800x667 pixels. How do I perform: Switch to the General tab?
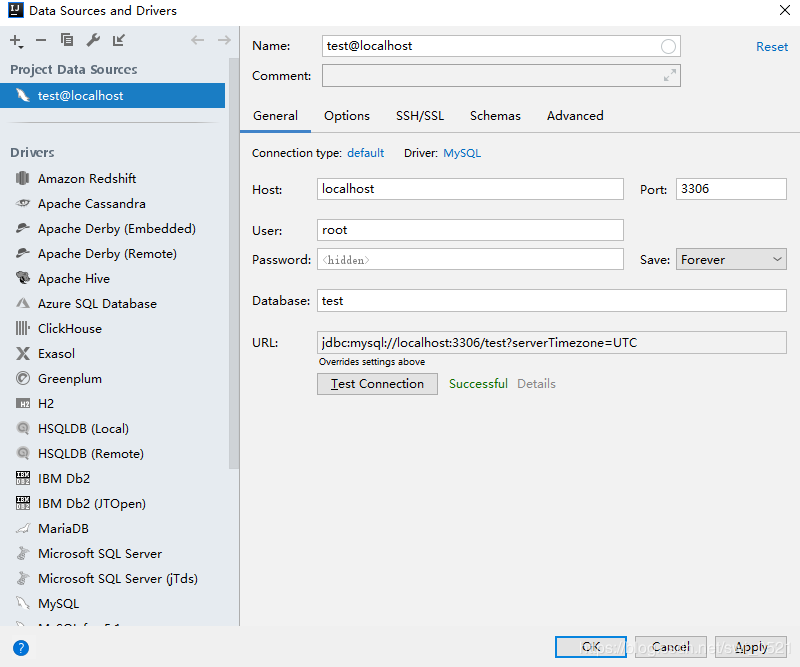point(276,116)
